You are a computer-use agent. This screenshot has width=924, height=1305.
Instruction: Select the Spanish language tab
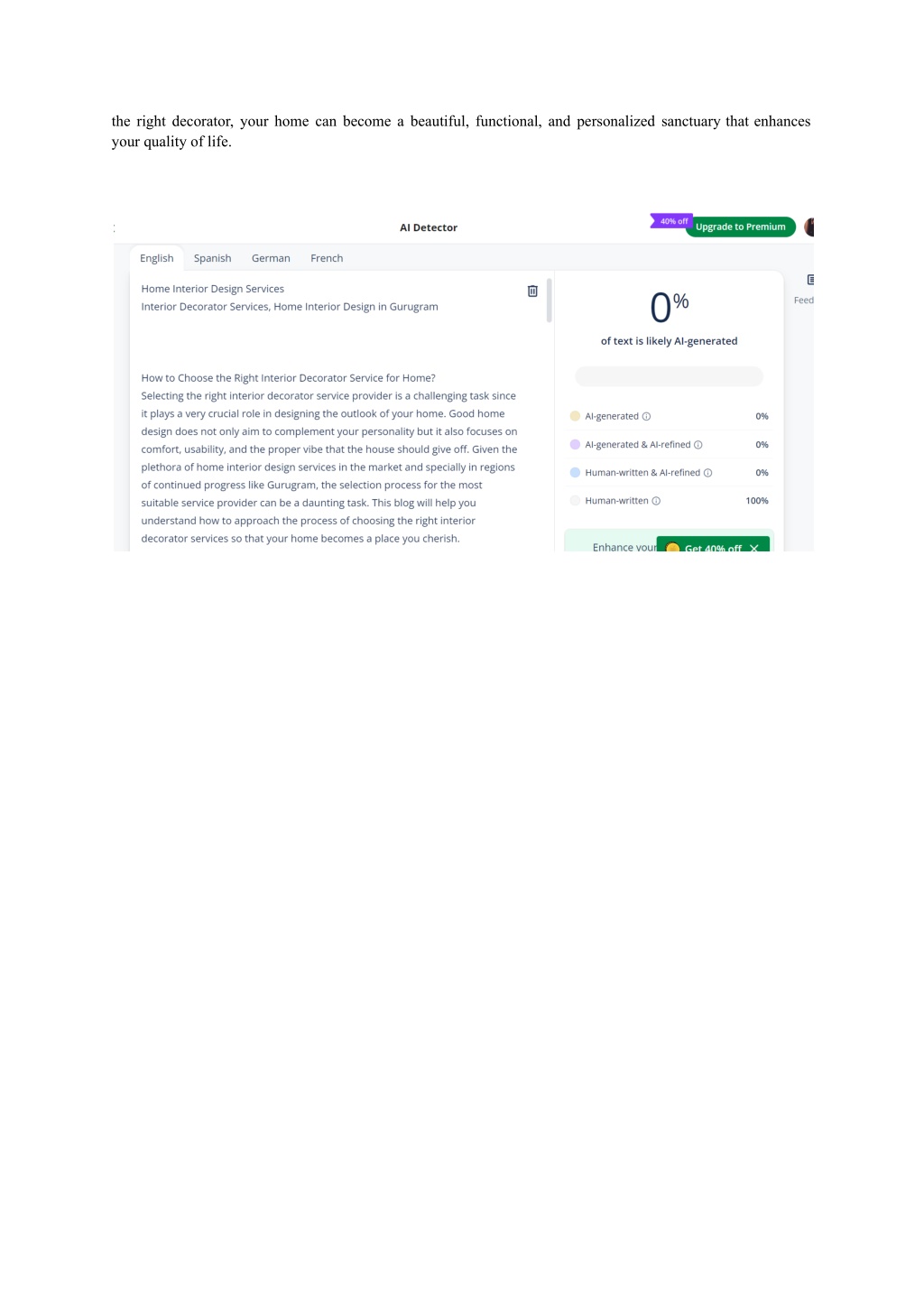(213, 258)
